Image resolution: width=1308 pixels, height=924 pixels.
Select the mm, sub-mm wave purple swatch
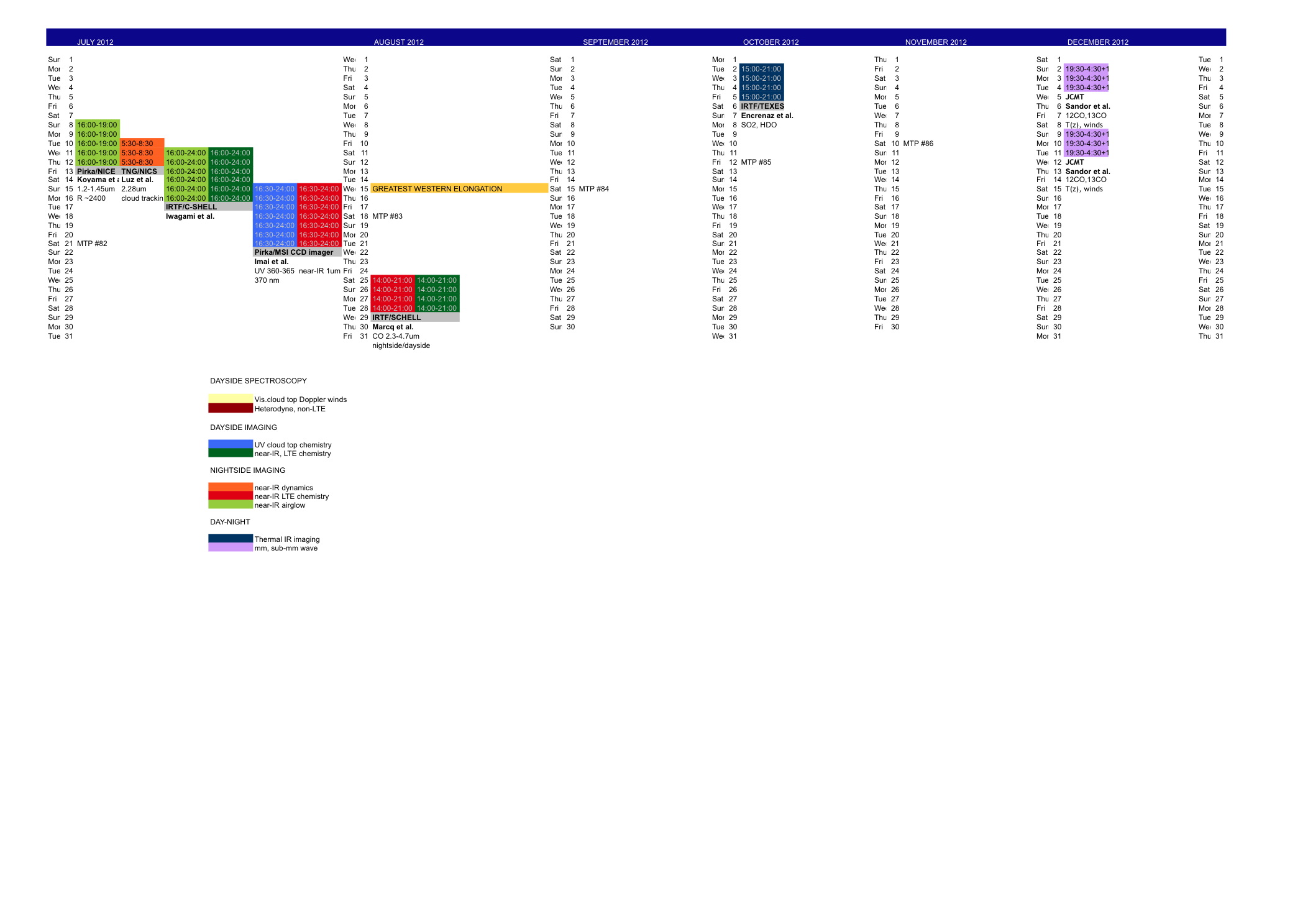click(x=231, y=548)
